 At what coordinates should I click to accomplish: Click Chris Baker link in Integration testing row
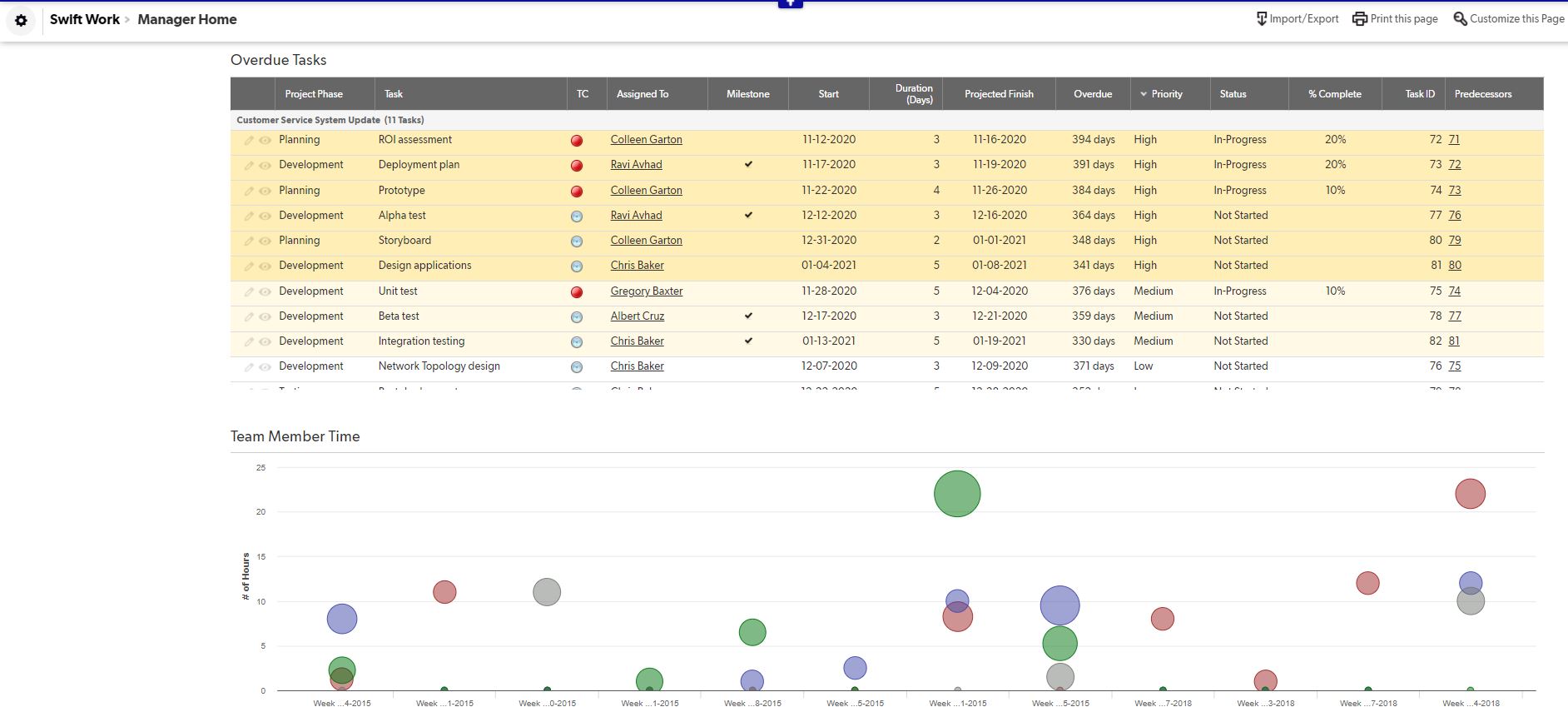click(x=638, y=341)
